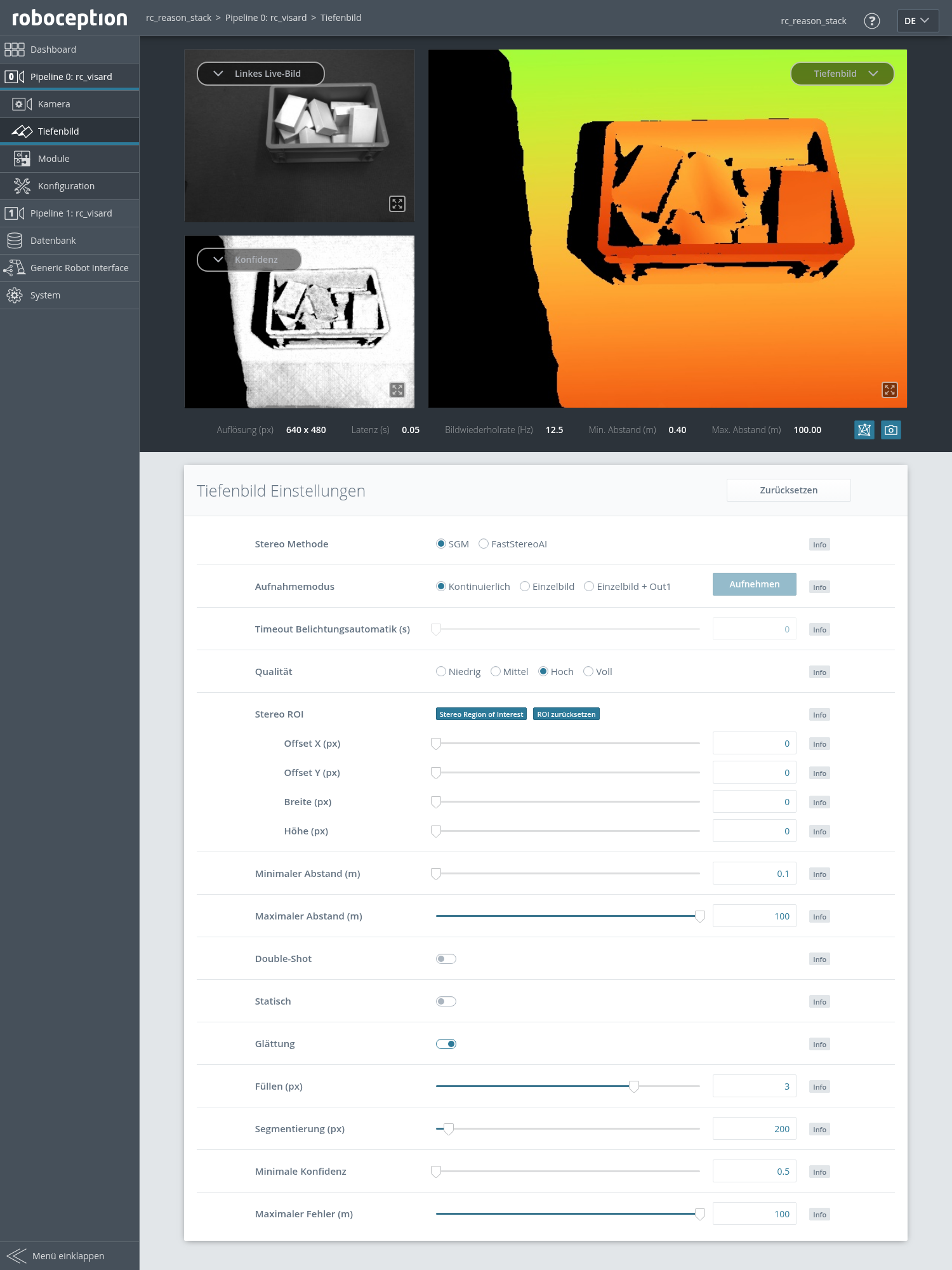Collapse menu via double-arrow icon
952x1270 pixels.
17,1256
